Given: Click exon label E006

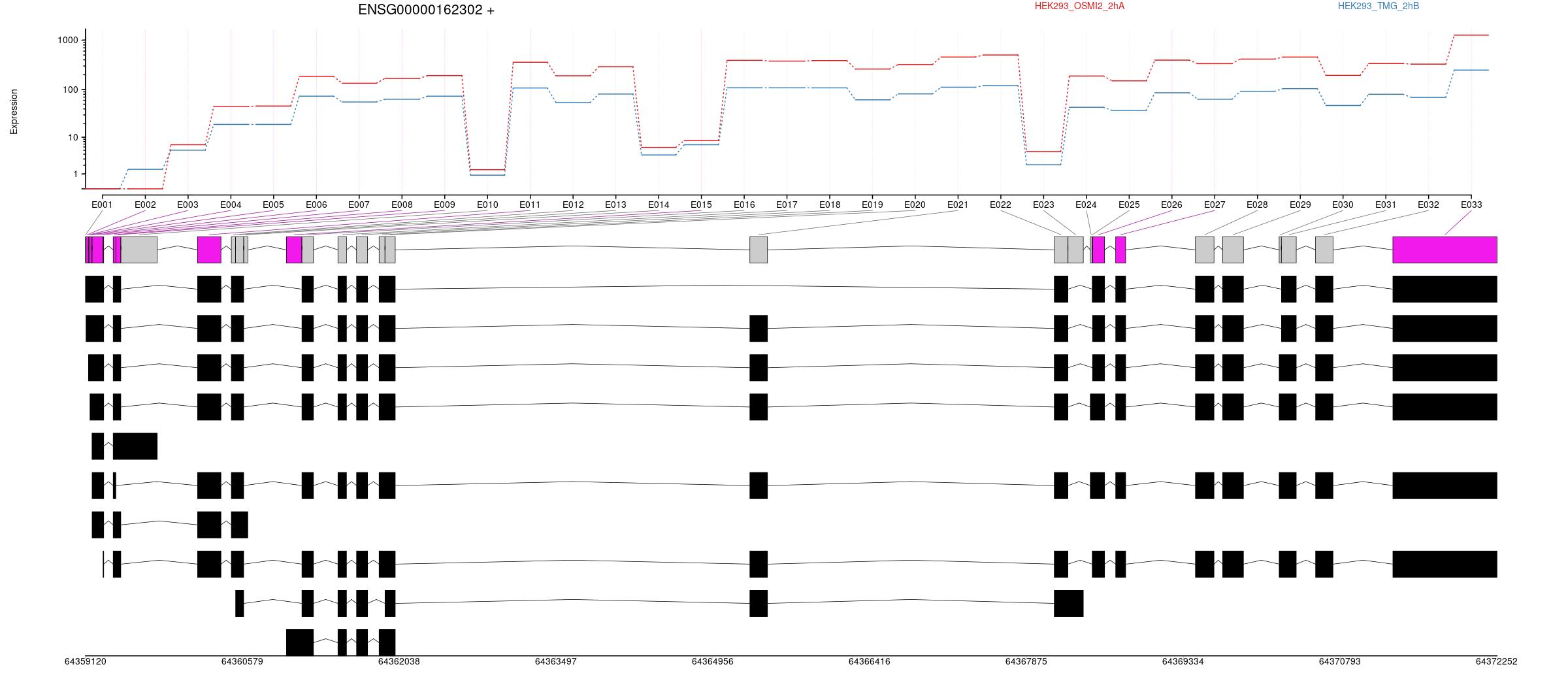Looking at the screenshot, I should (316, 205).
